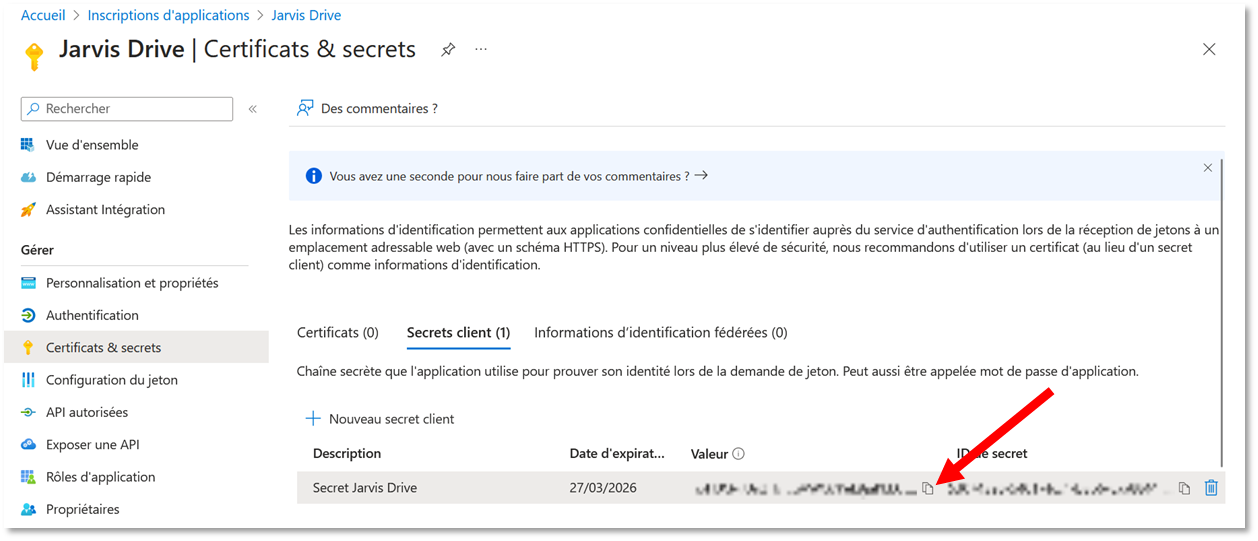Select Informations d'identification fédérées tab
1258x541 pixels.
click(x=661, y=332)
